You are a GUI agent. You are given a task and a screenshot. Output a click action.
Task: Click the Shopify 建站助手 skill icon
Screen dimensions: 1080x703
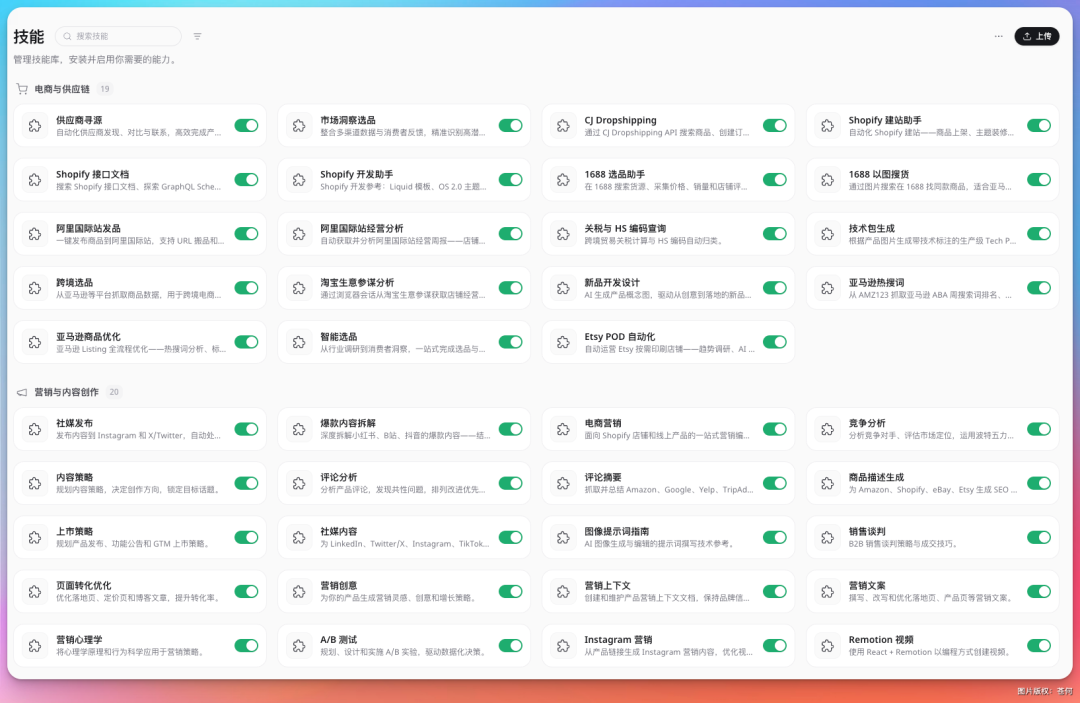point(827,125)
